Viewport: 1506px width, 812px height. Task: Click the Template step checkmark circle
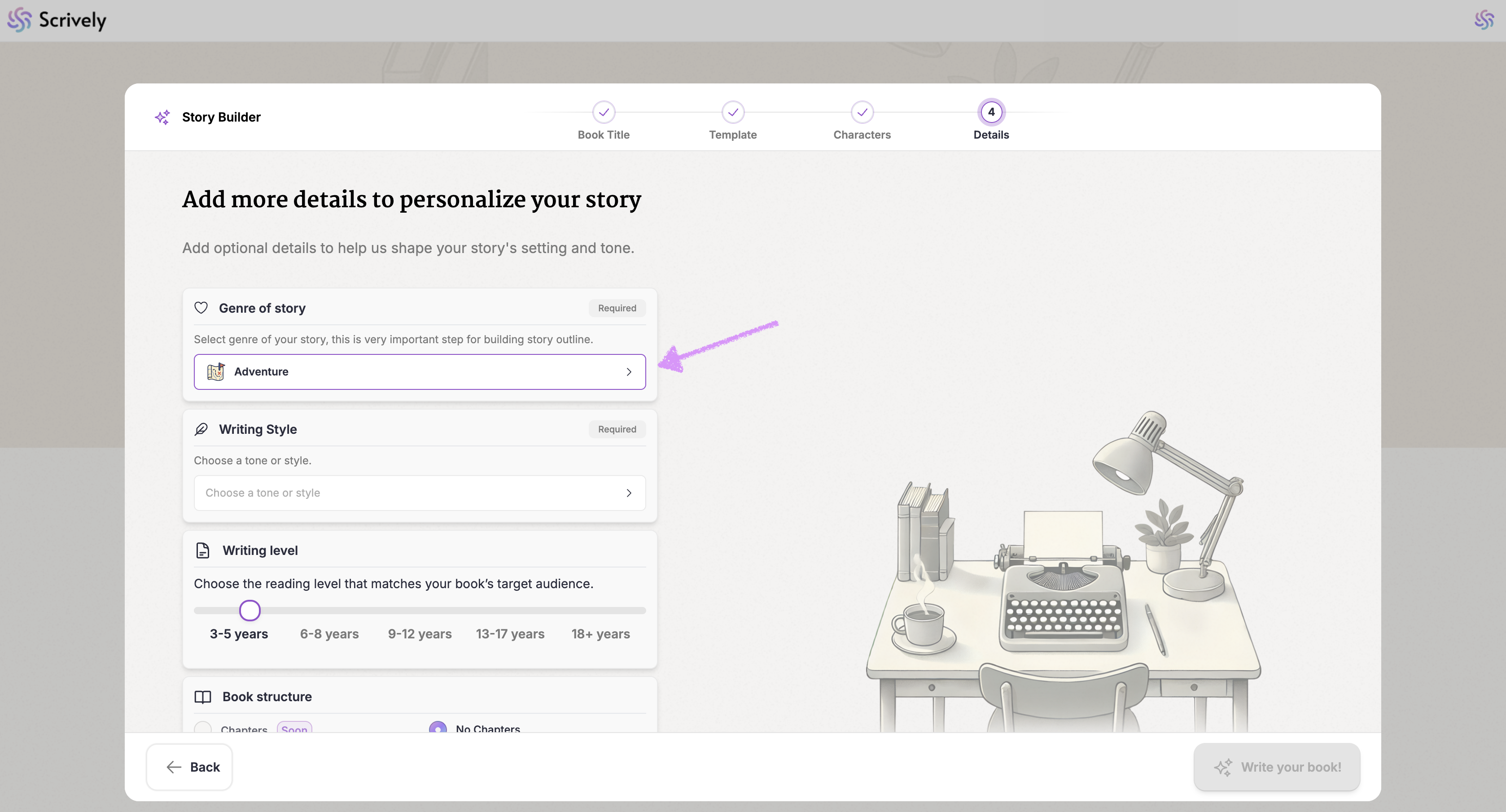[732, 112]
